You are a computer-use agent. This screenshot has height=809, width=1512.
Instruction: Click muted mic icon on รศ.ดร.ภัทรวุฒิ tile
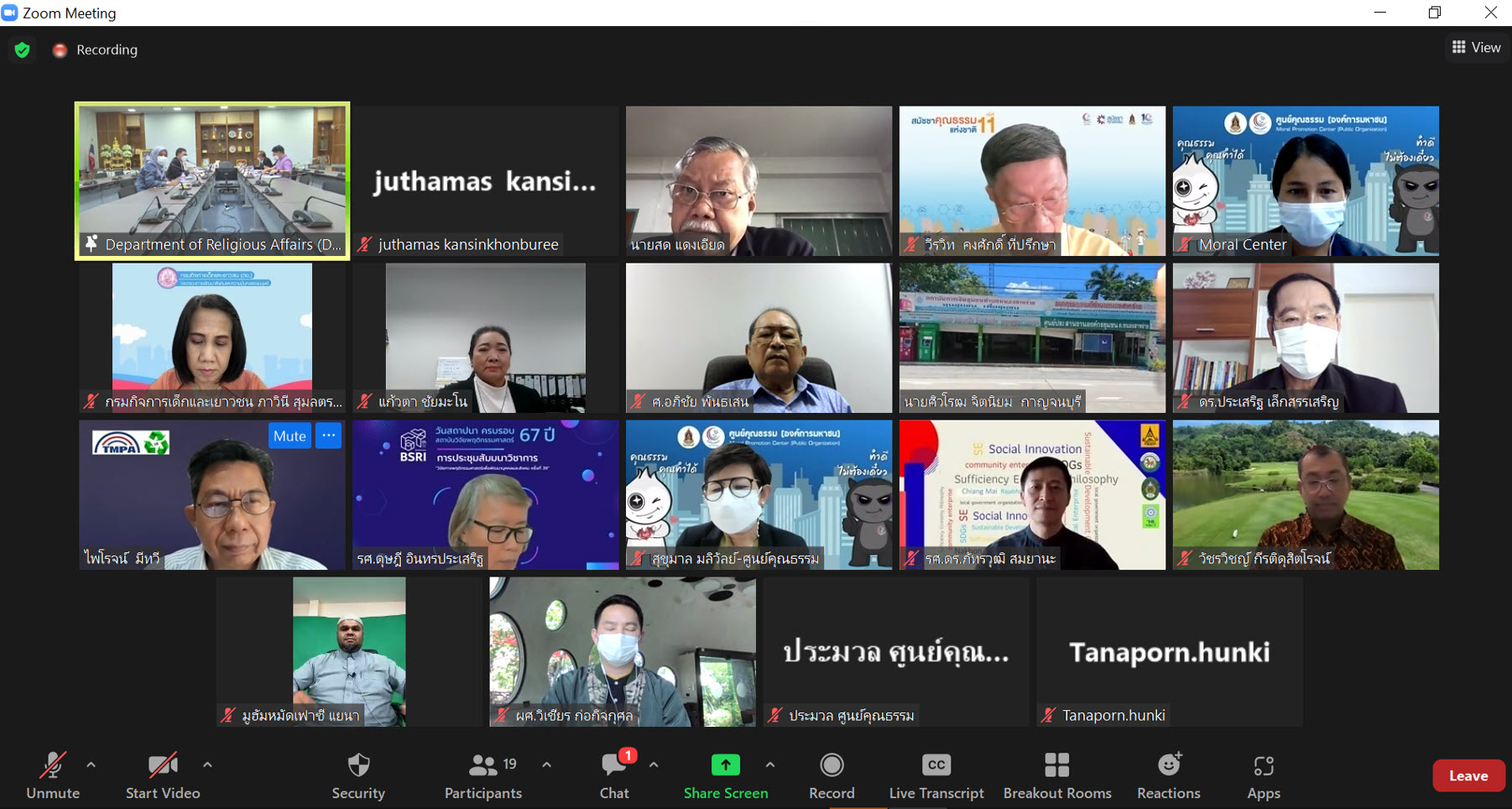click(911, 558)
